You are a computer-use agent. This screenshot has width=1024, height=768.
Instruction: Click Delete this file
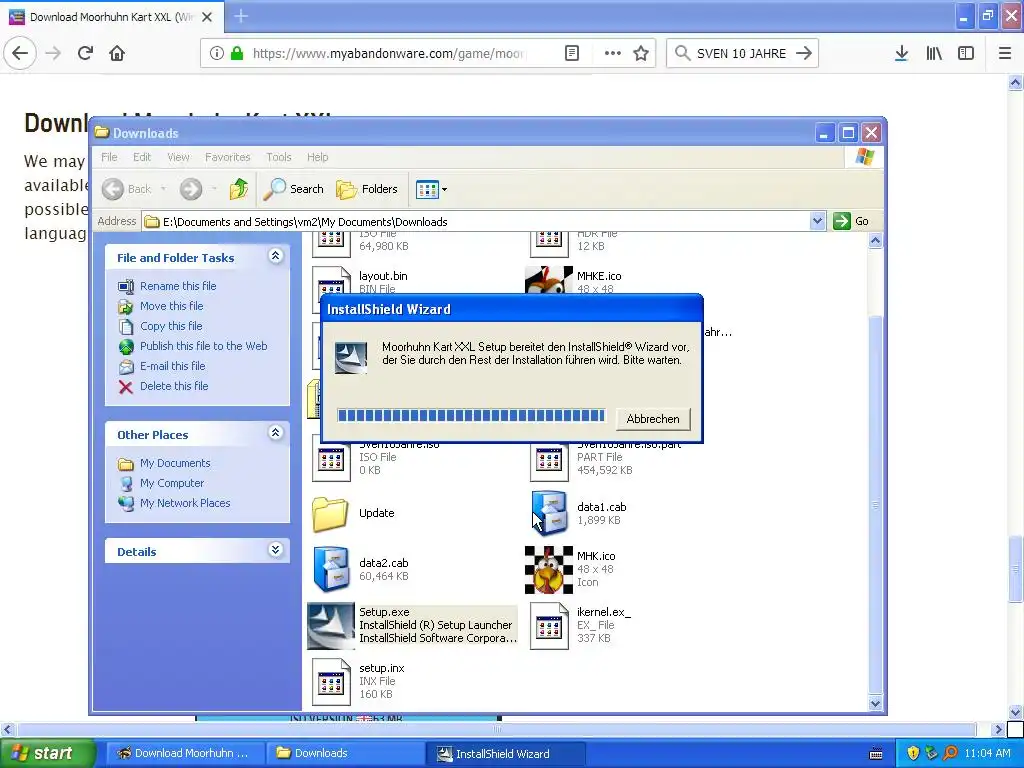point(174,386)
